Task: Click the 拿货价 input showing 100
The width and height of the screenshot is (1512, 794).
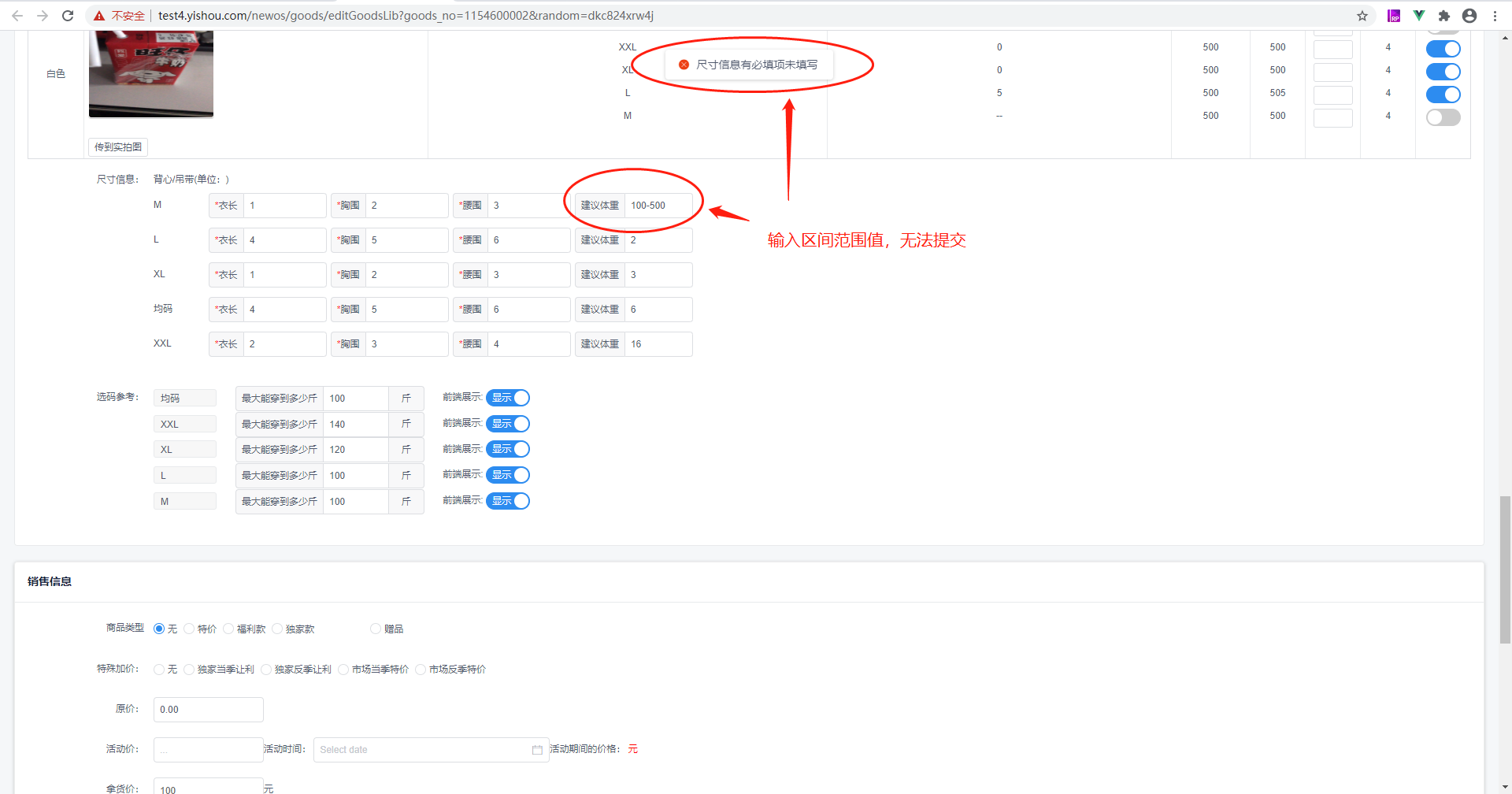Action: (209, 788)
